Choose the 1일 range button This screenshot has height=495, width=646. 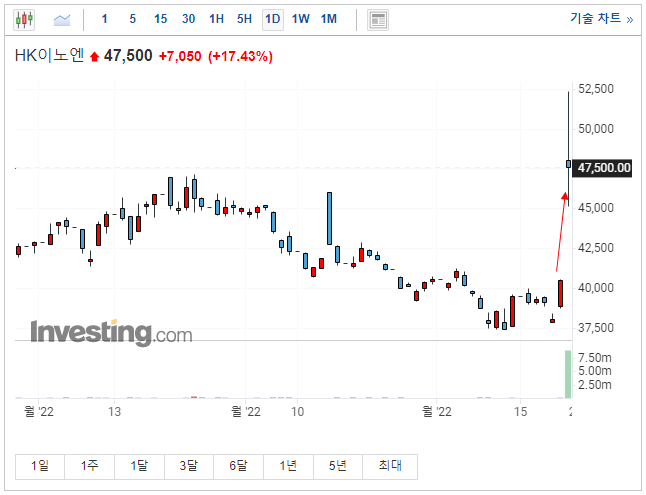(40, 467)
